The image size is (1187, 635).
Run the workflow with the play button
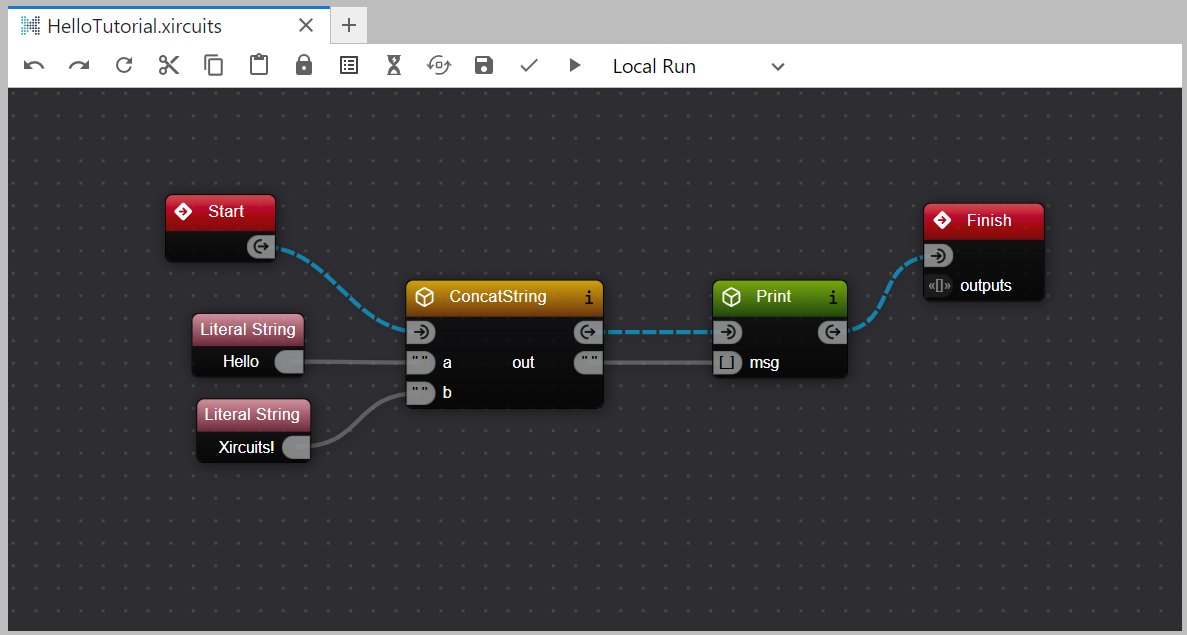[575, 66]
